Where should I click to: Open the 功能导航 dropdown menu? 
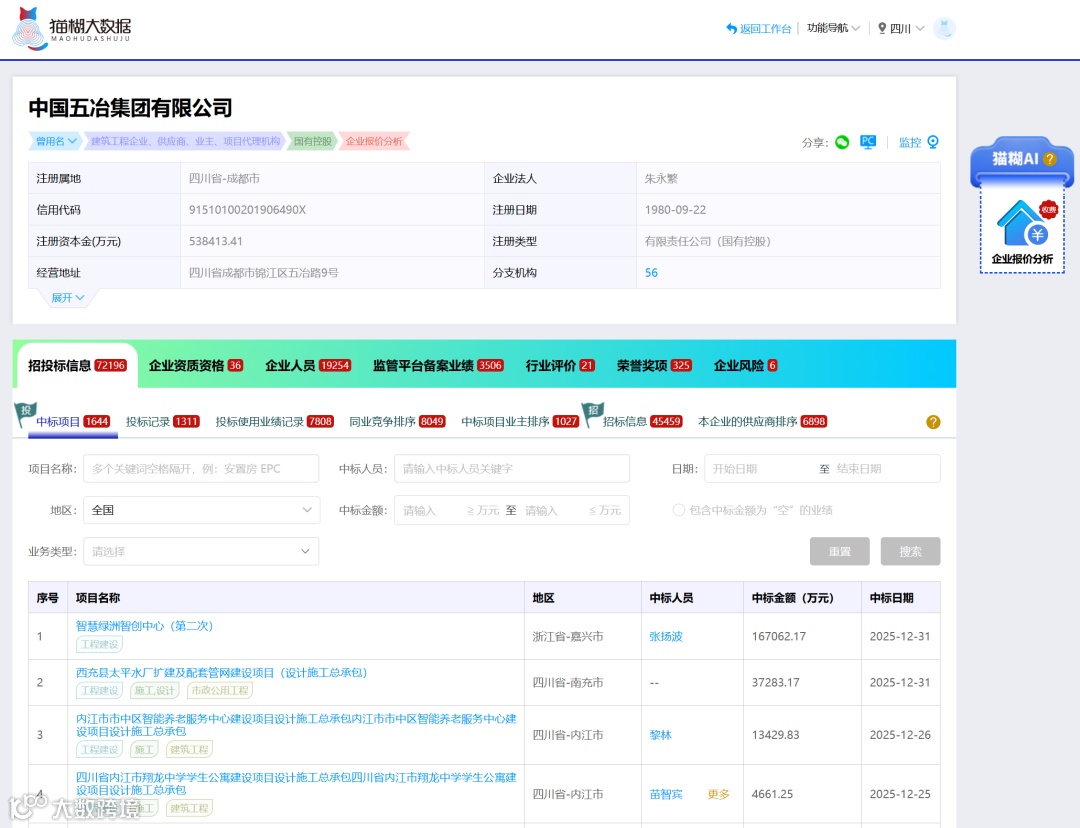click(833, 28)
